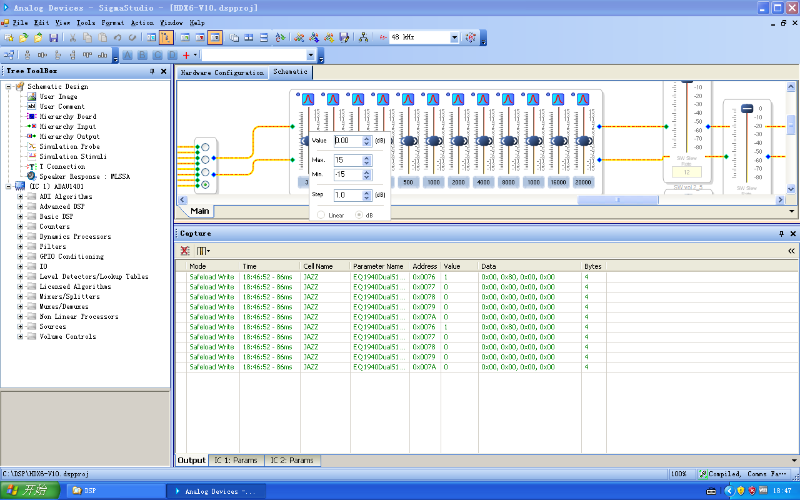Select the first radio button on input selector

click(x=205, y=147)
